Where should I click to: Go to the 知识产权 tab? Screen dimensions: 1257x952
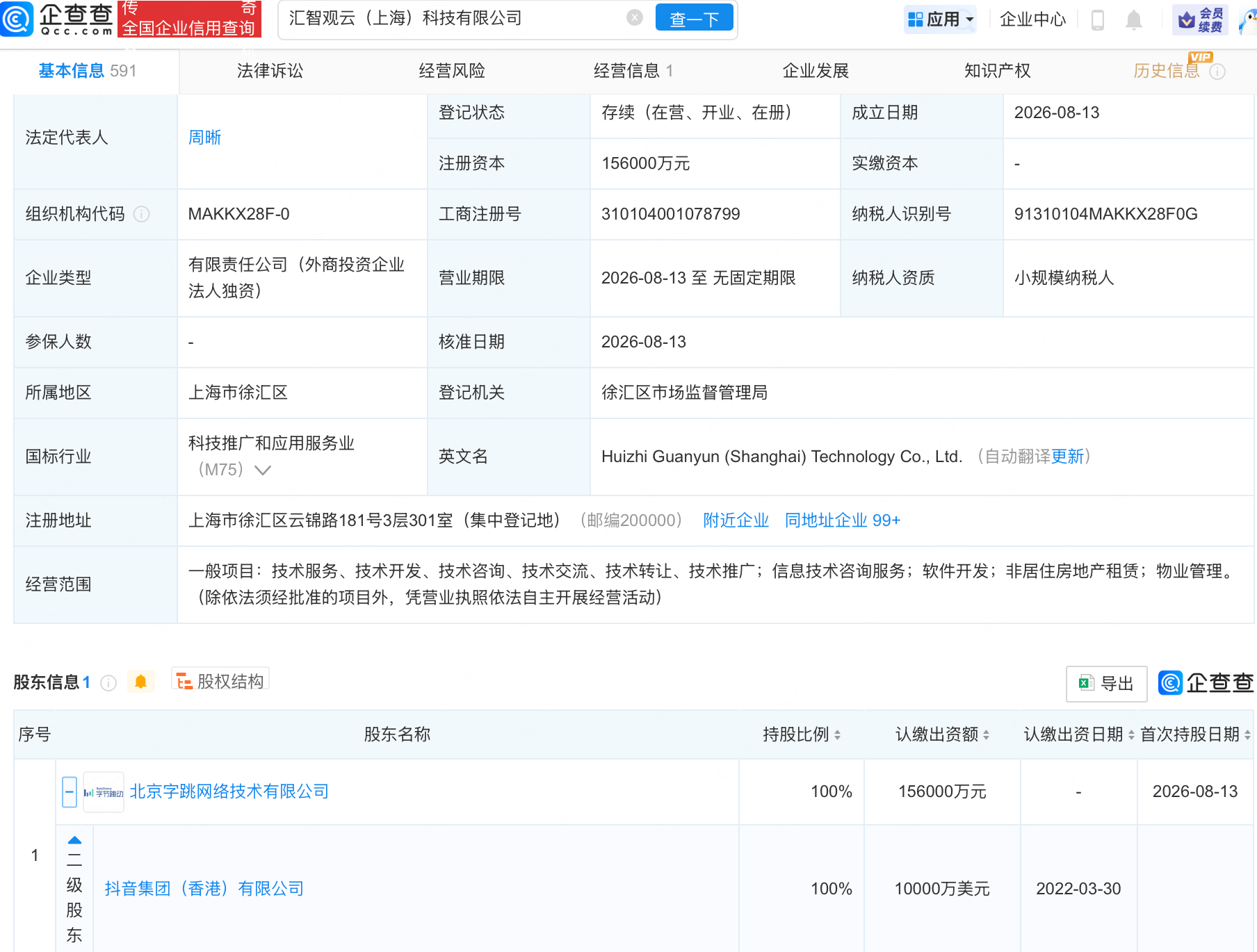(x=997, y=71)
